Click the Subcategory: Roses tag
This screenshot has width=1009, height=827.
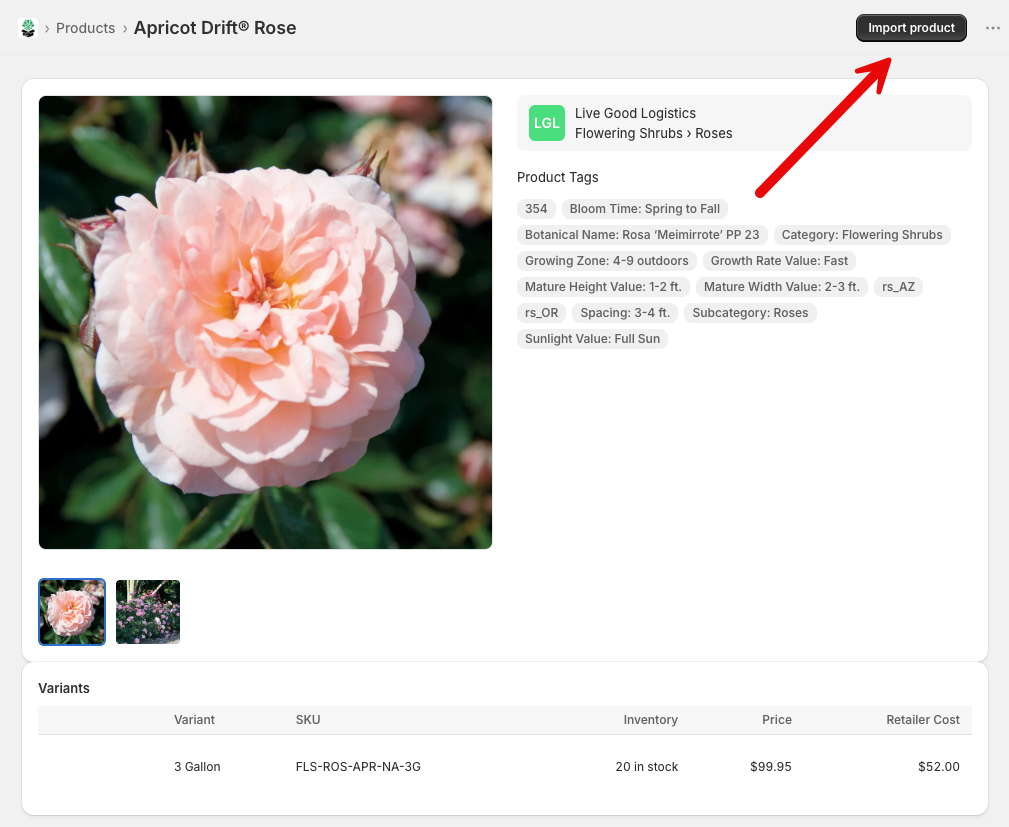[750, 313]
